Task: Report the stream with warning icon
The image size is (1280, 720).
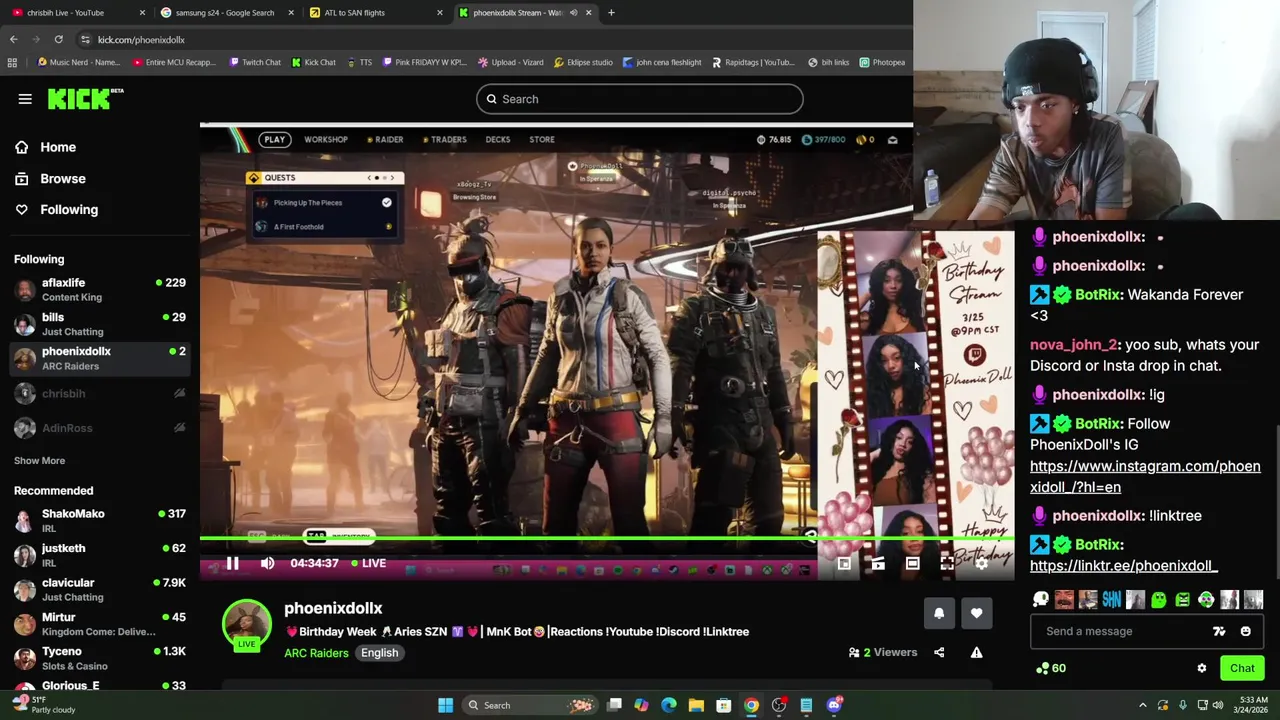Action: click(977, 653)
